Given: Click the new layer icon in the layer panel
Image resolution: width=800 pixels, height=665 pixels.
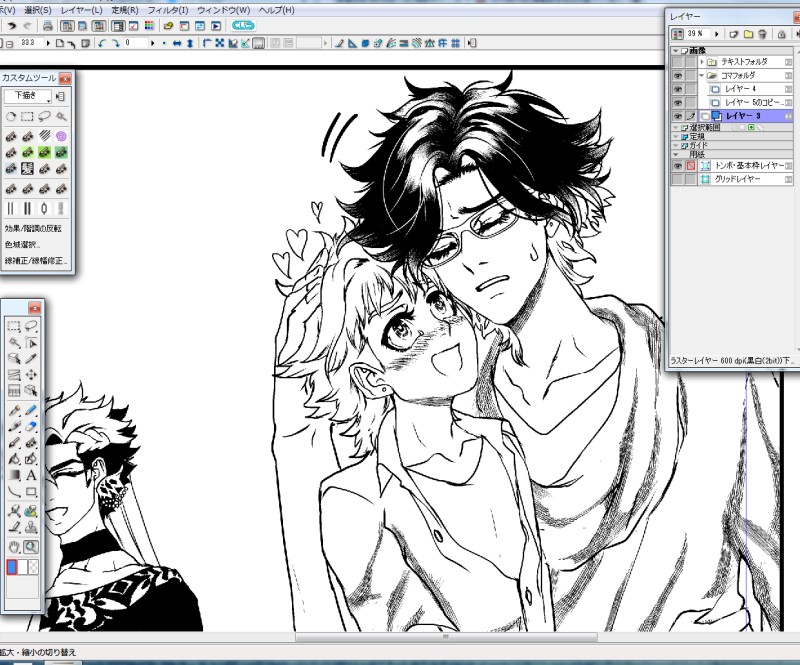Looking at the screenshot, I should (x=734, y=34).
